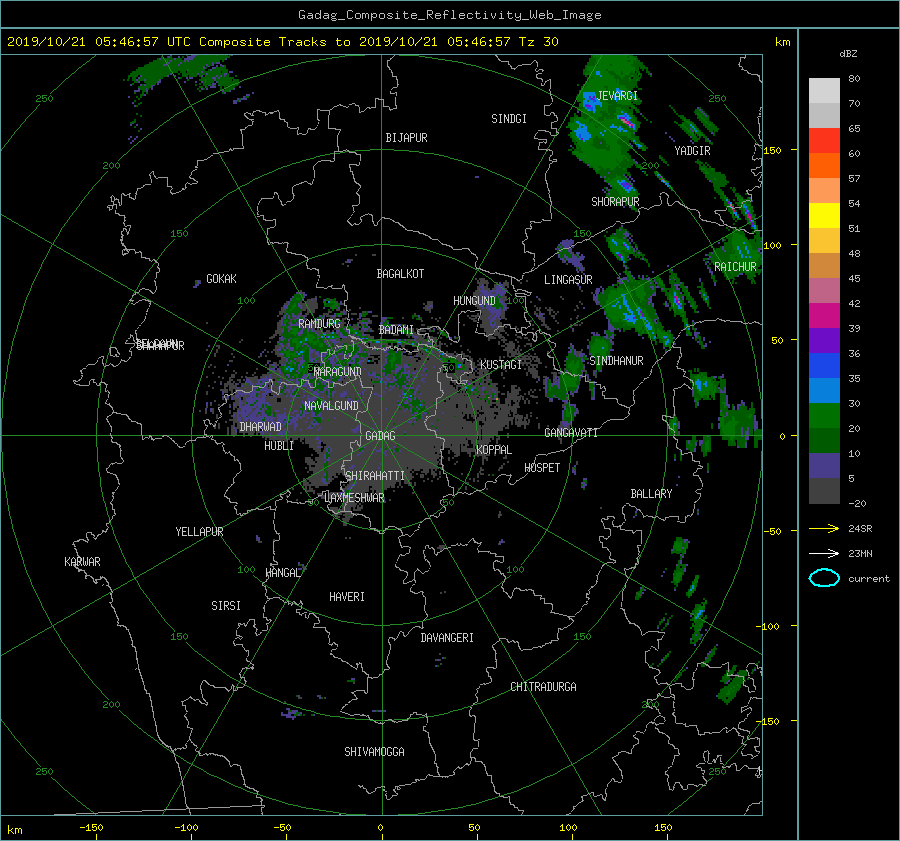Screen dimensions: 900x841
Task: Click the KOPPAL city label
Action: point(494,450)
